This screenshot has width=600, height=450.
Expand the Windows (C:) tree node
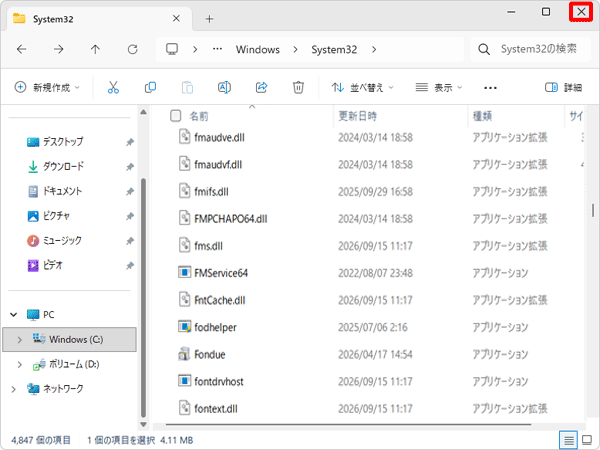(20, 339)
